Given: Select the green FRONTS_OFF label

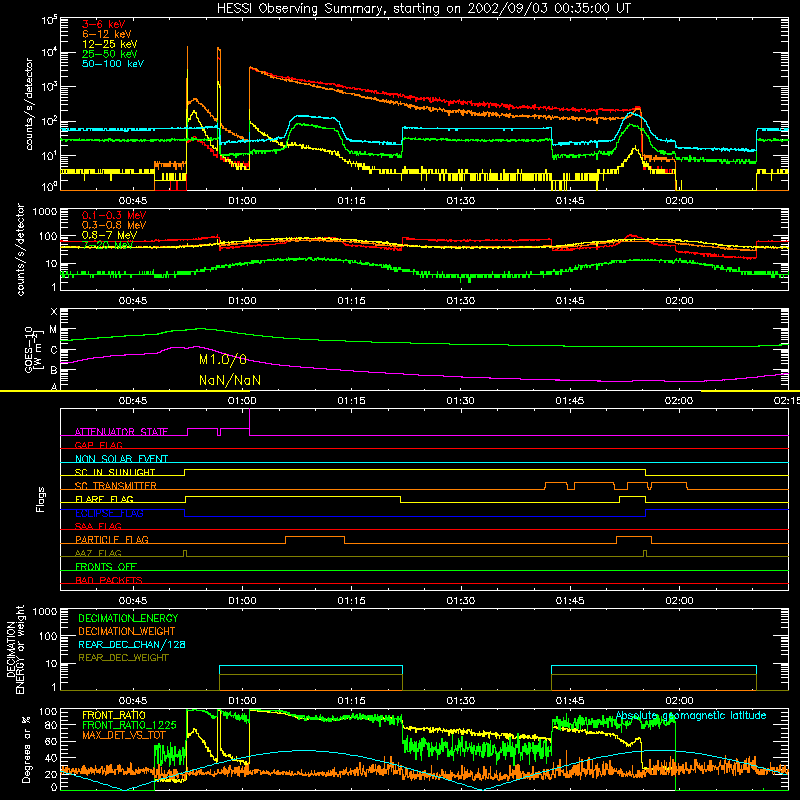Looking at the screenshot, I should tap(106, 567).
